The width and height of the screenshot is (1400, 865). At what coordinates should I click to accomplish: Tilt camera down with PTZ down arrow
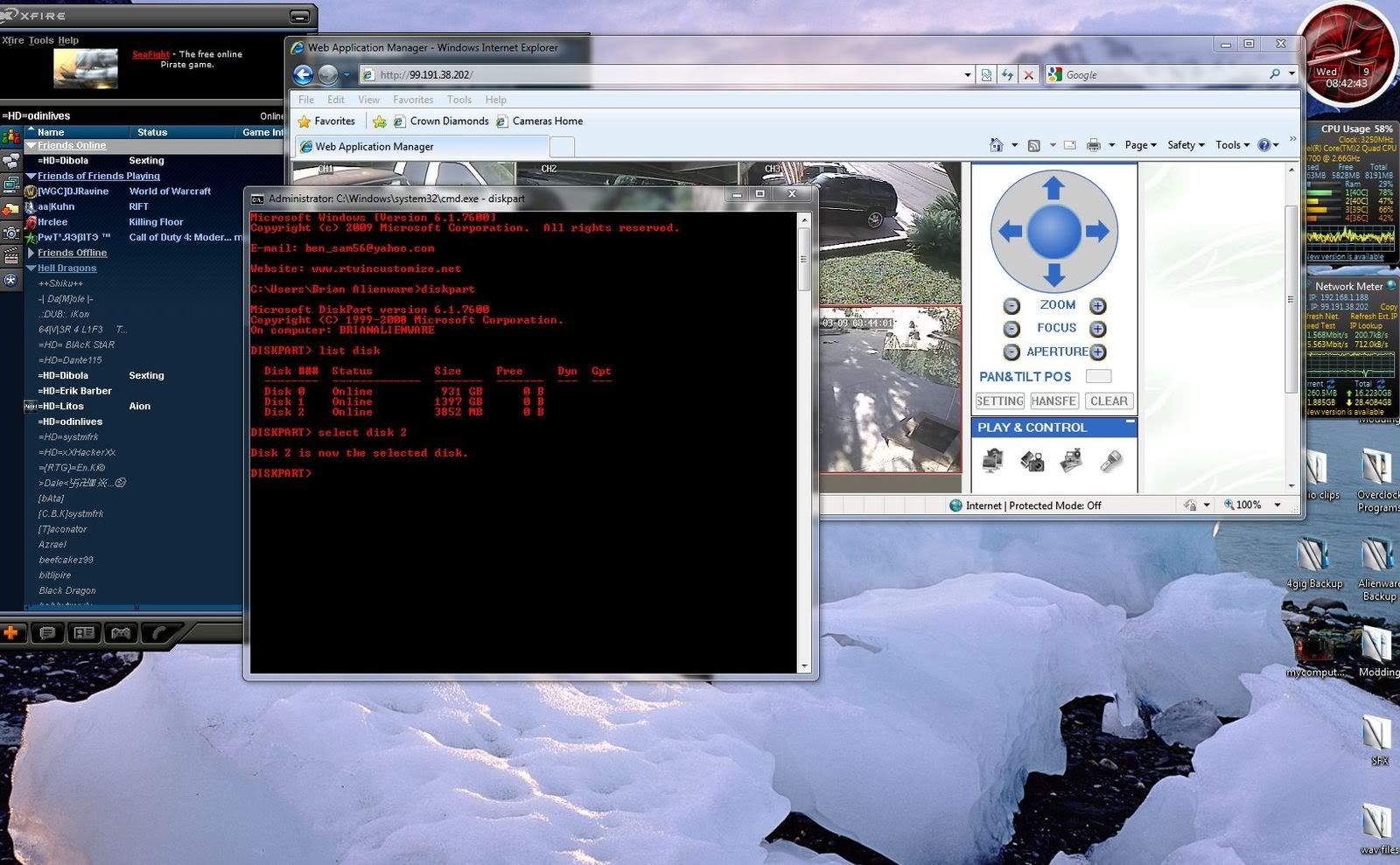click(1053, 275)
